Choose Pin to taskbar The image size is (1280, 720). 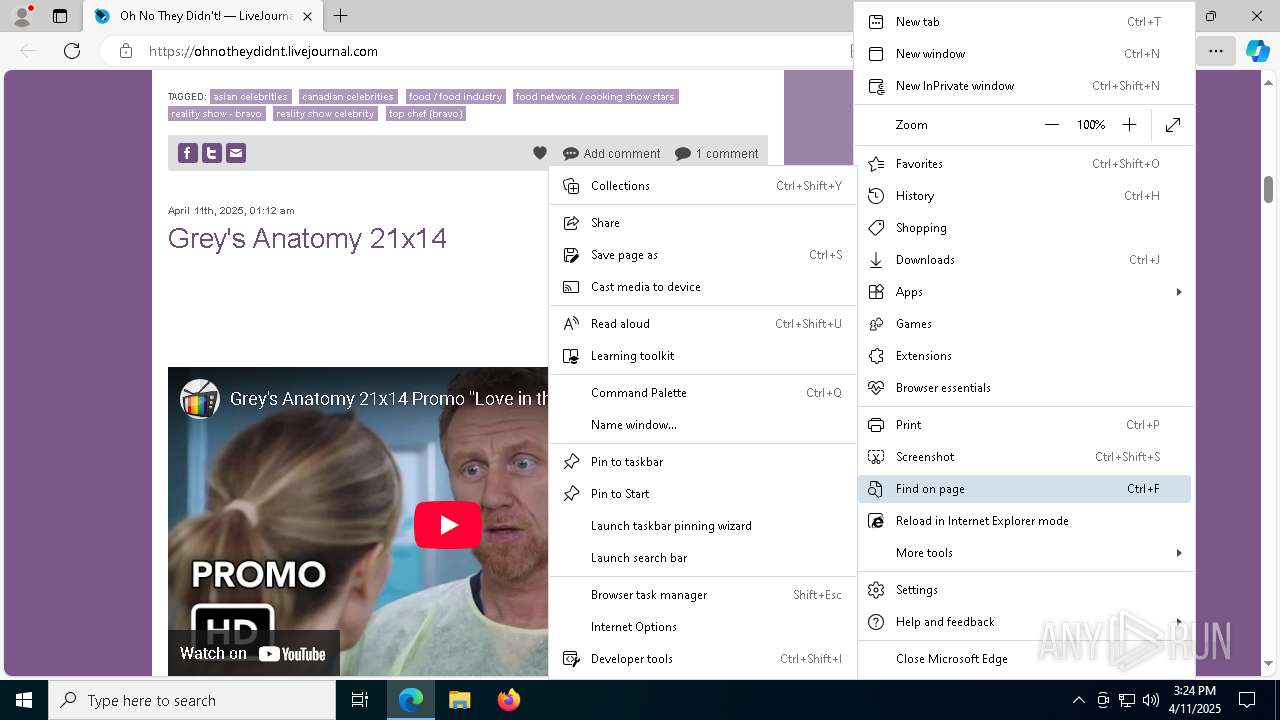pos(703,462)
